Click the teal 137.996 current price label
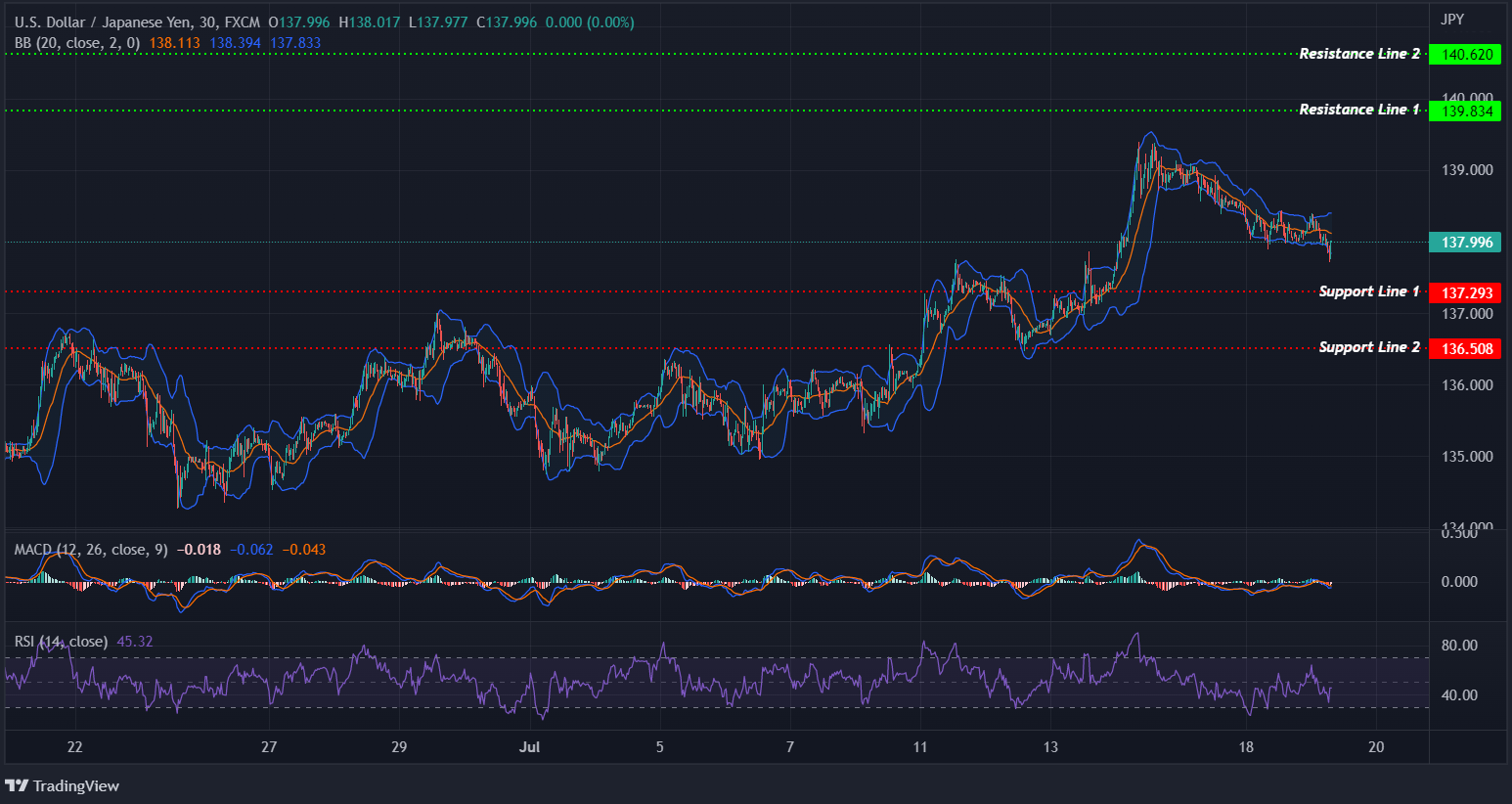1512x804 pixels. pyautogui.click(x=1465, y=242)
